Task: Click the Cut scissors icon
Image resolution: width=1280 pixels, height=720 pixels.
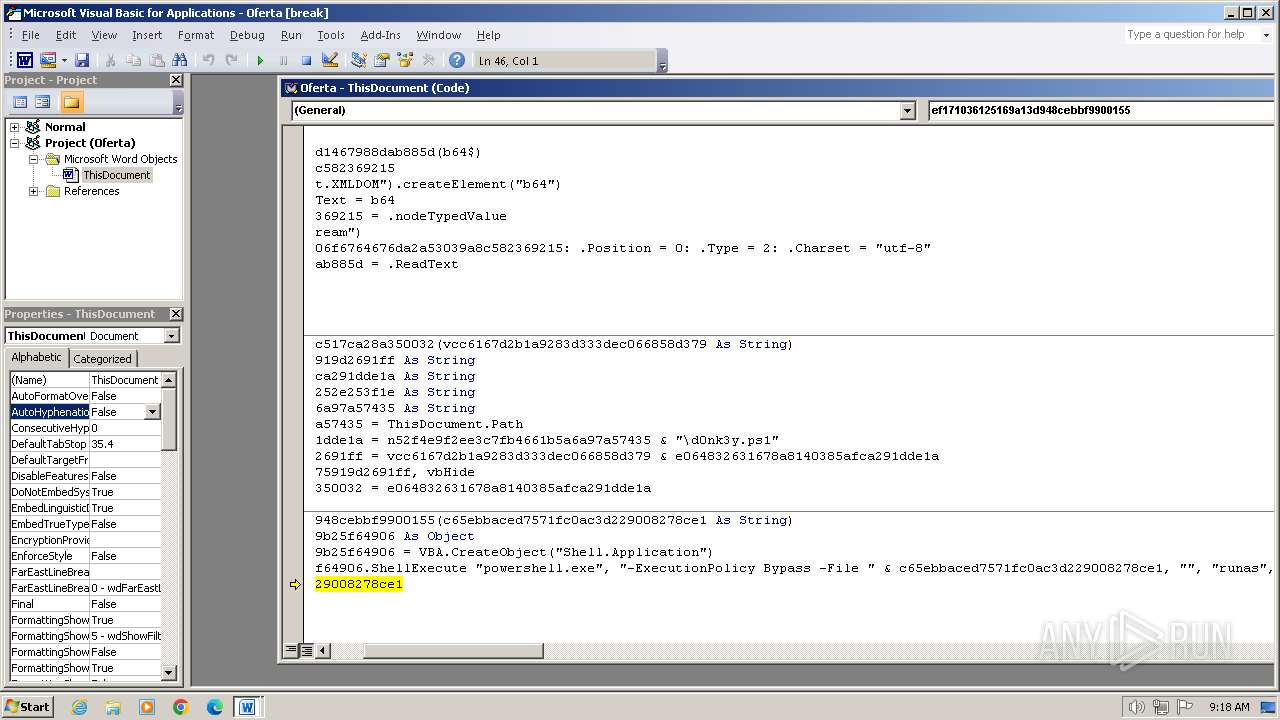Action: [111, 60]
